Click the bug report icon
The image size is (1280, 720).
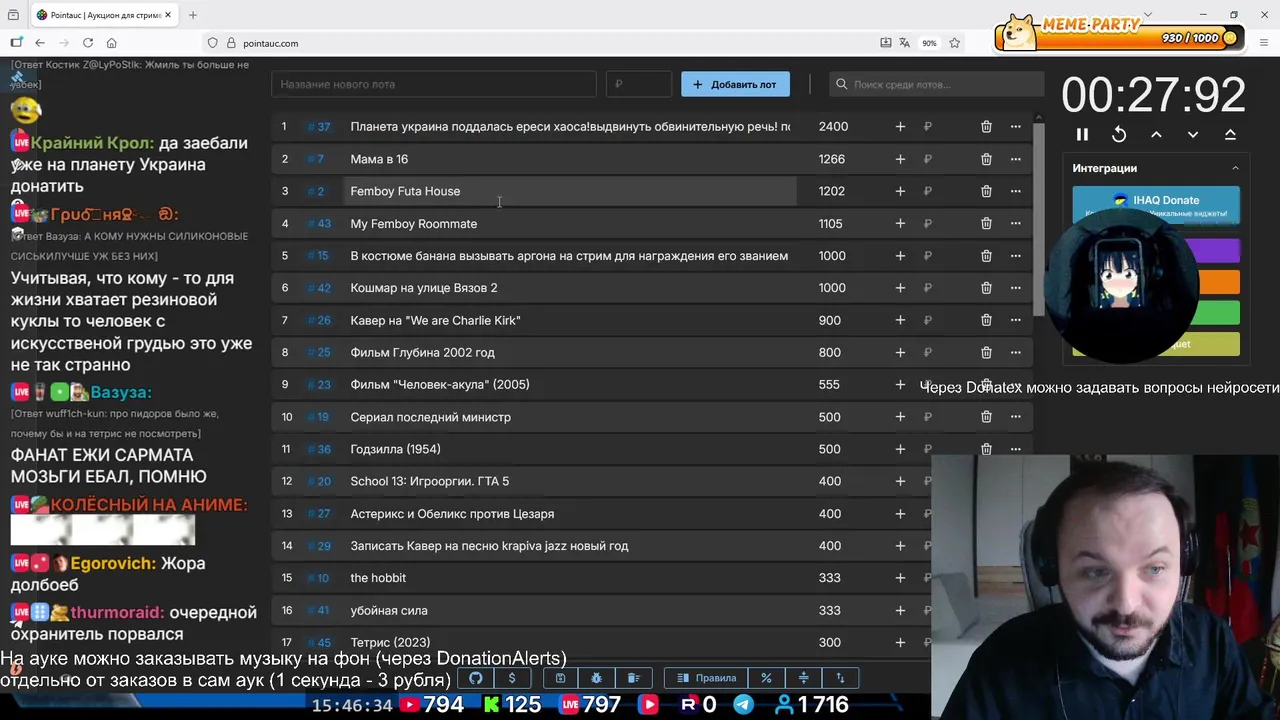tap(597, 678)
